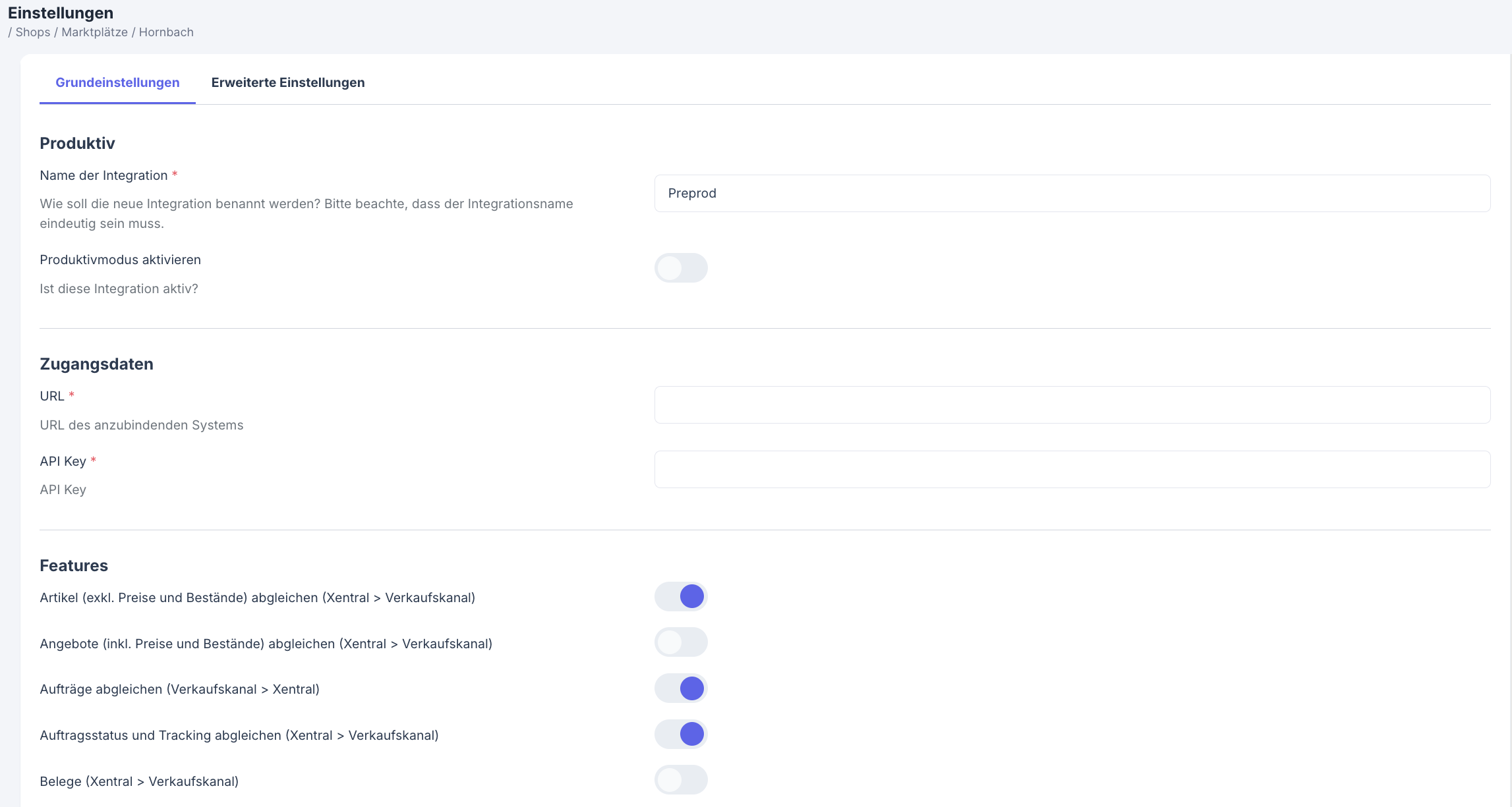1512x807 pixels.
Task: Click the Name der Integration label
Action: tap(103, 175)
